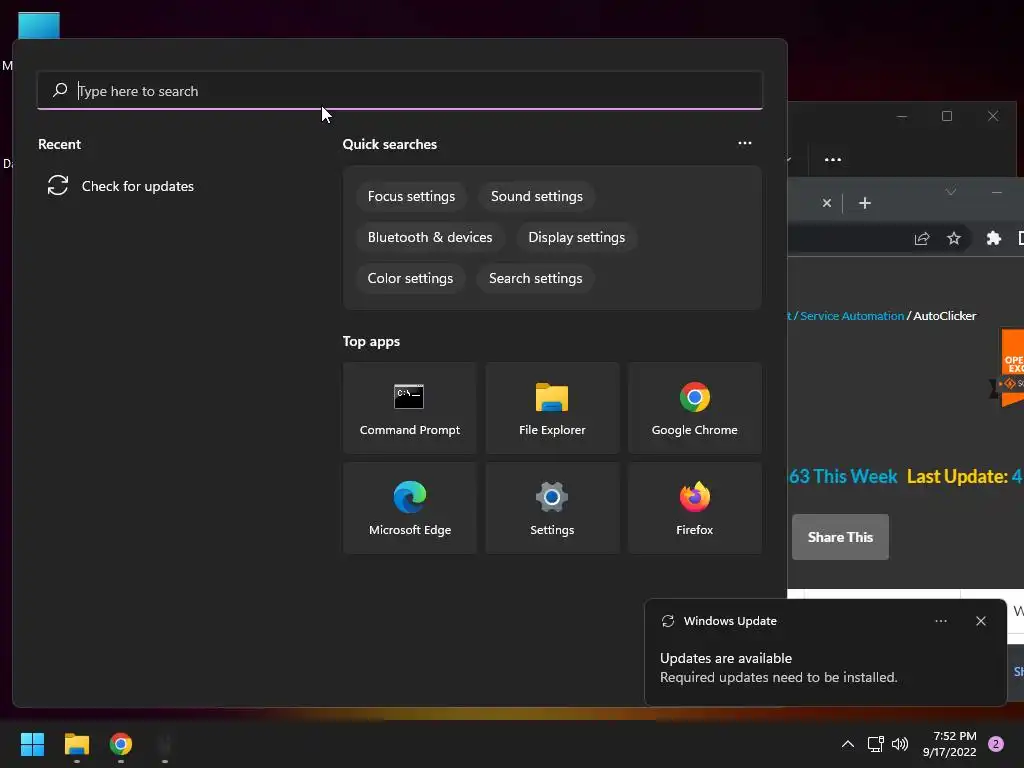The width and height of the screenshot is (1024, 768).
Task: Open Quick searches more options menu
Action: pos(744,144)
